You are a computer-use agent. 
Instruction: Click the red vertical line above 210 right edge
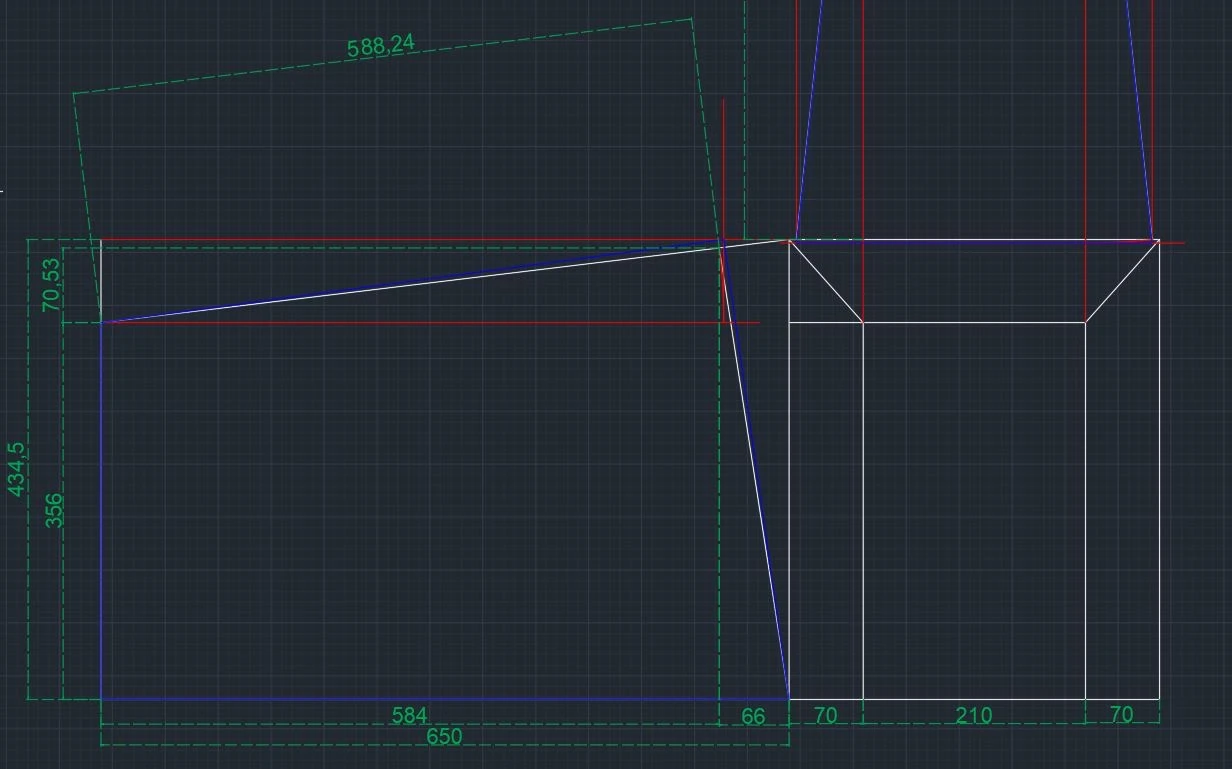click(x=1086, y=150)
